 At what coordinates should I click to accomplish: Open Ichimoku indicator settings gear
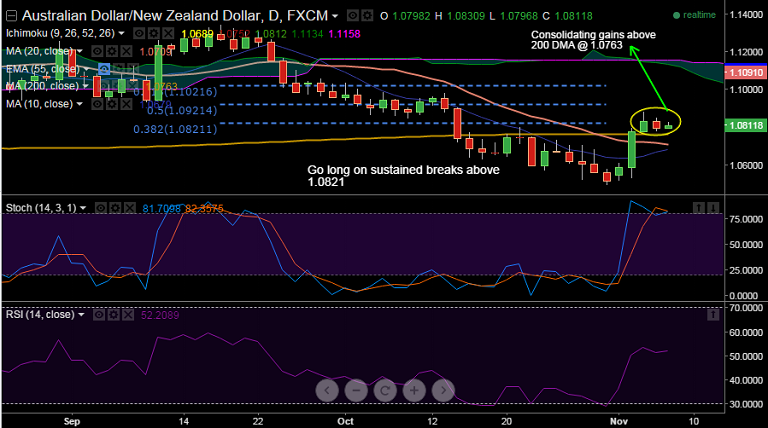[154, 34]
